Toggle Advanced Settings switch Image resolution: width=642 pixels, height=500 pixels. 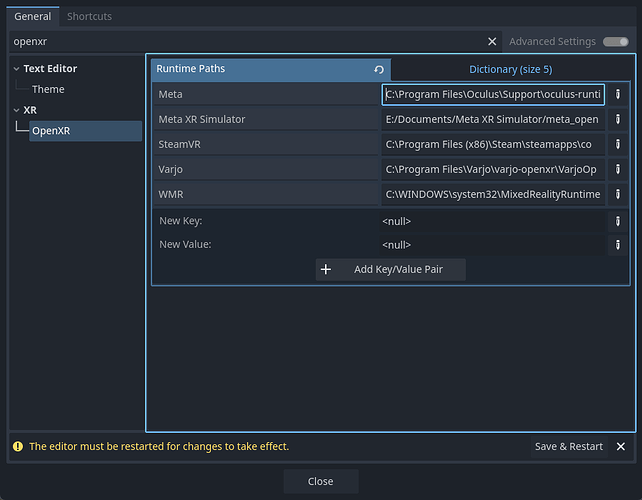pos(615,41)
